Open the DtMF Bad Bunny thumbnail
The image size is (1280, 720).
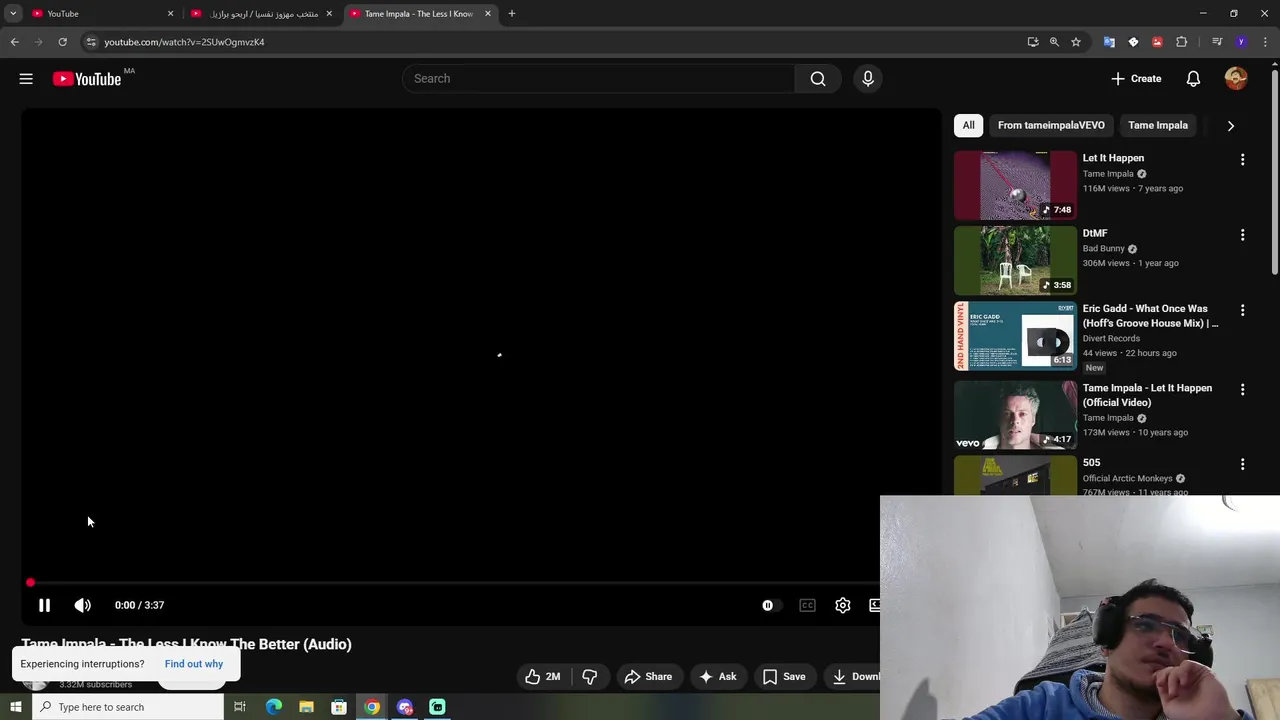point(1015,260)
